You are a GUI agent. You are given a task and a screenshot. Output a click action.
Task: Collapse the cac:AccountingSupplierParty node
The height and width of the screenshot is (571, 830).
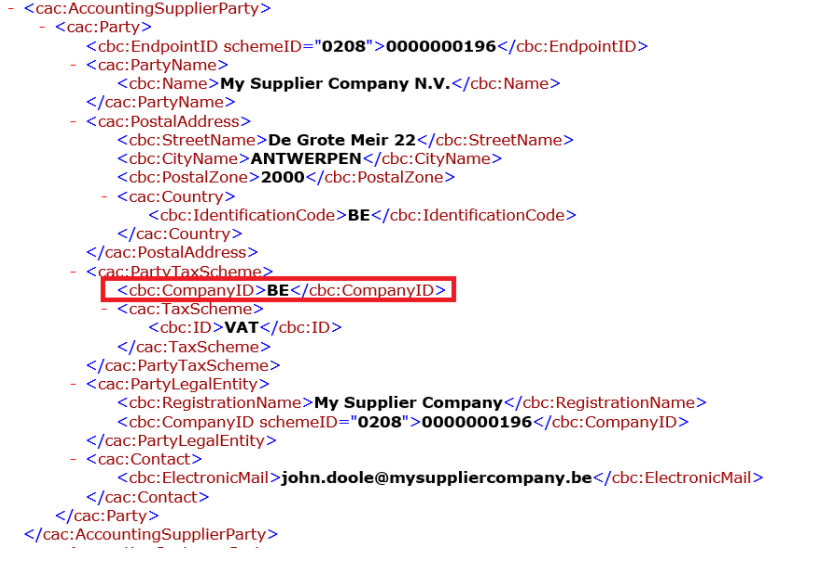click(x=10, y=9)
